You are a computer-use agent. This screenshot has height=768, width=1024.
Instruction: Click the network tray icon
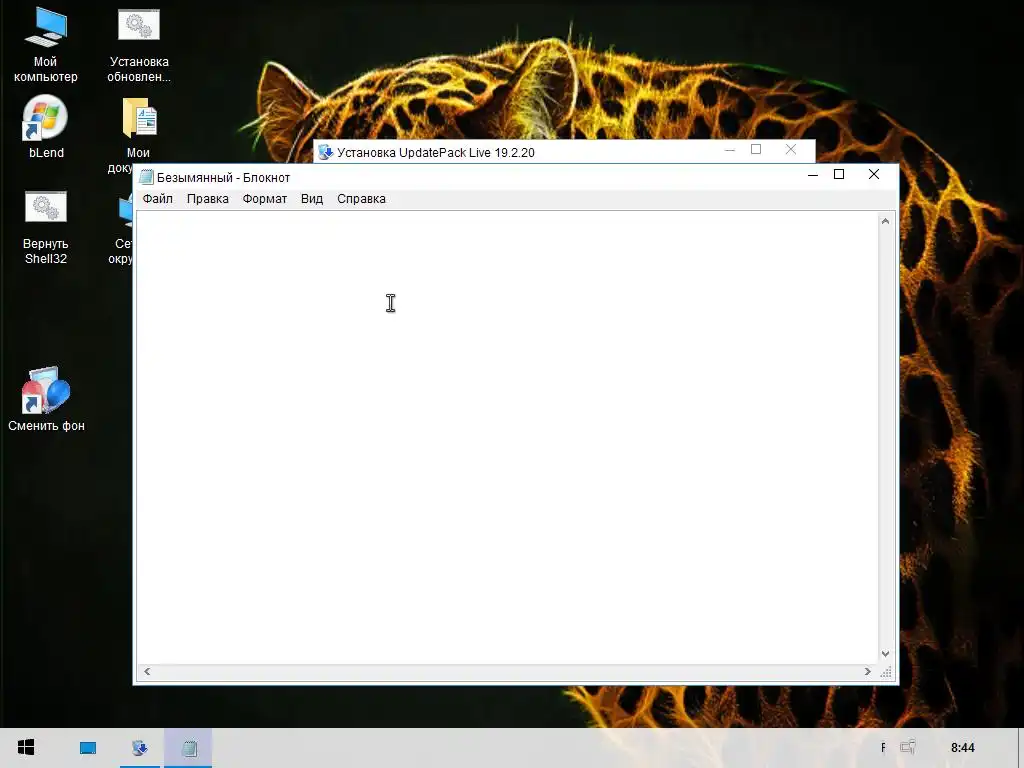[908, 746]
